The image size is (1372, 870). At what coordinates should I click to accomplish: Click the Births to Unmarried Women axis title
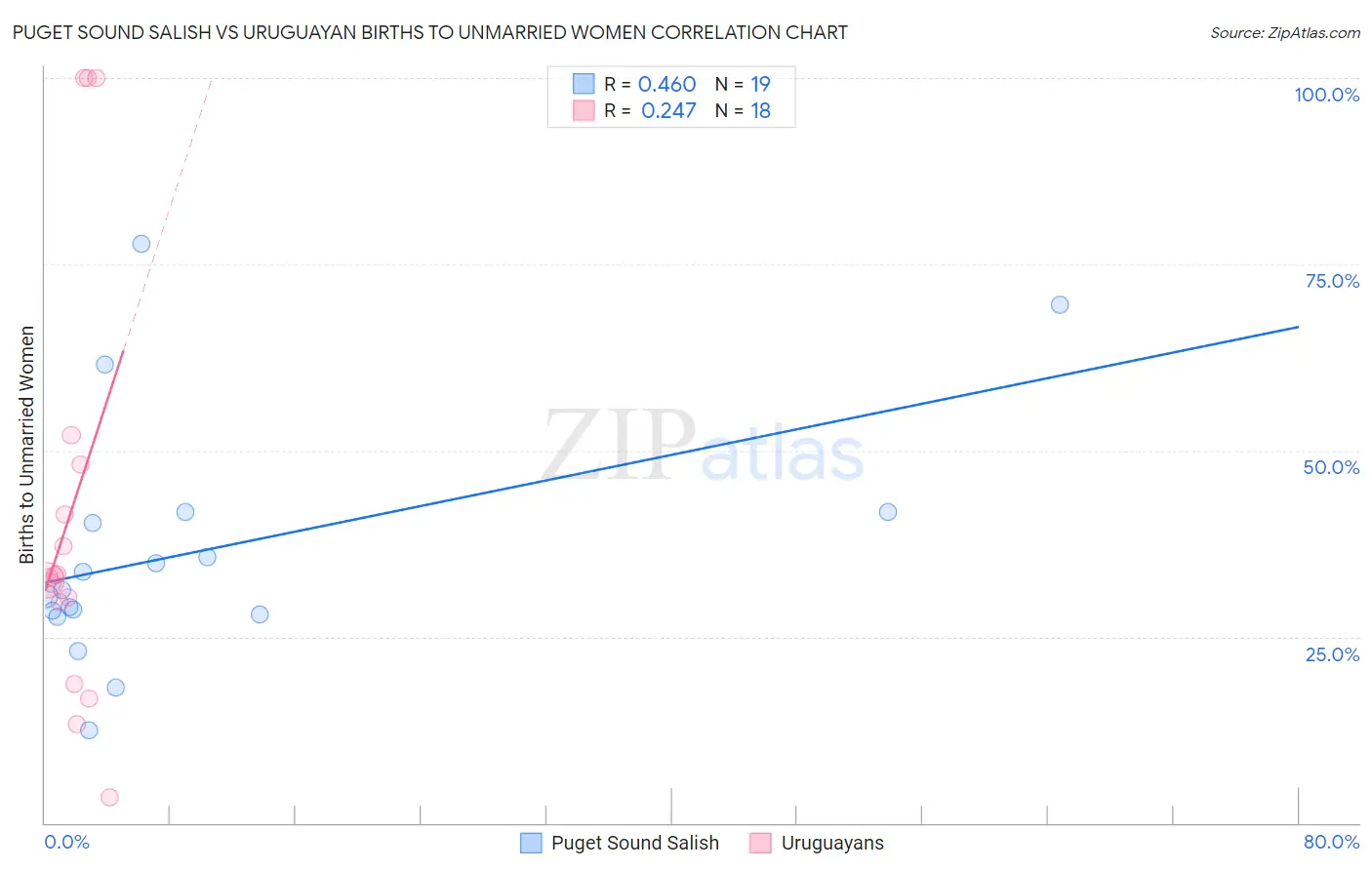coord(27,445)
